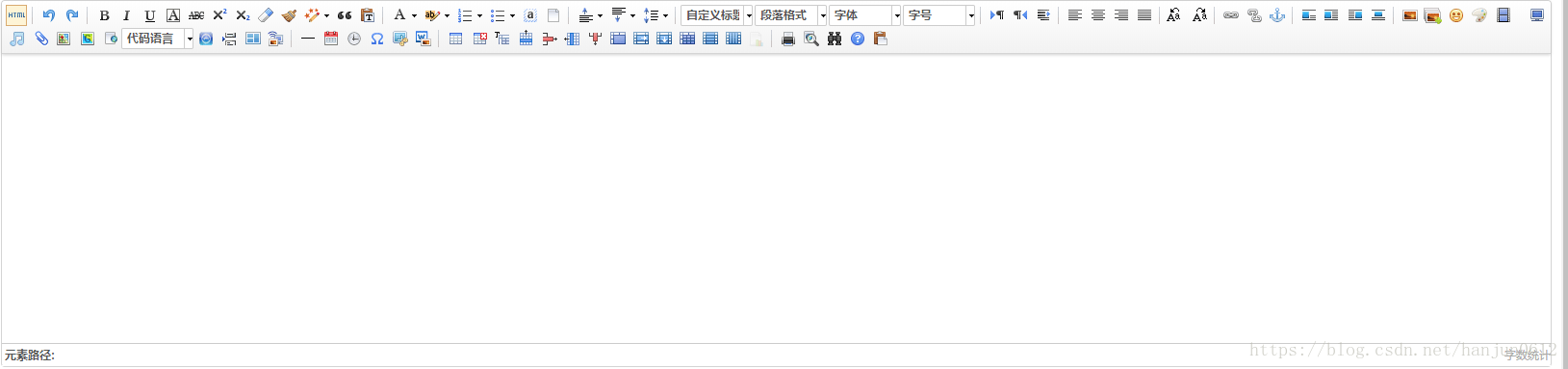Click the auto-typeset magic wand icon

tap(312, 15)
